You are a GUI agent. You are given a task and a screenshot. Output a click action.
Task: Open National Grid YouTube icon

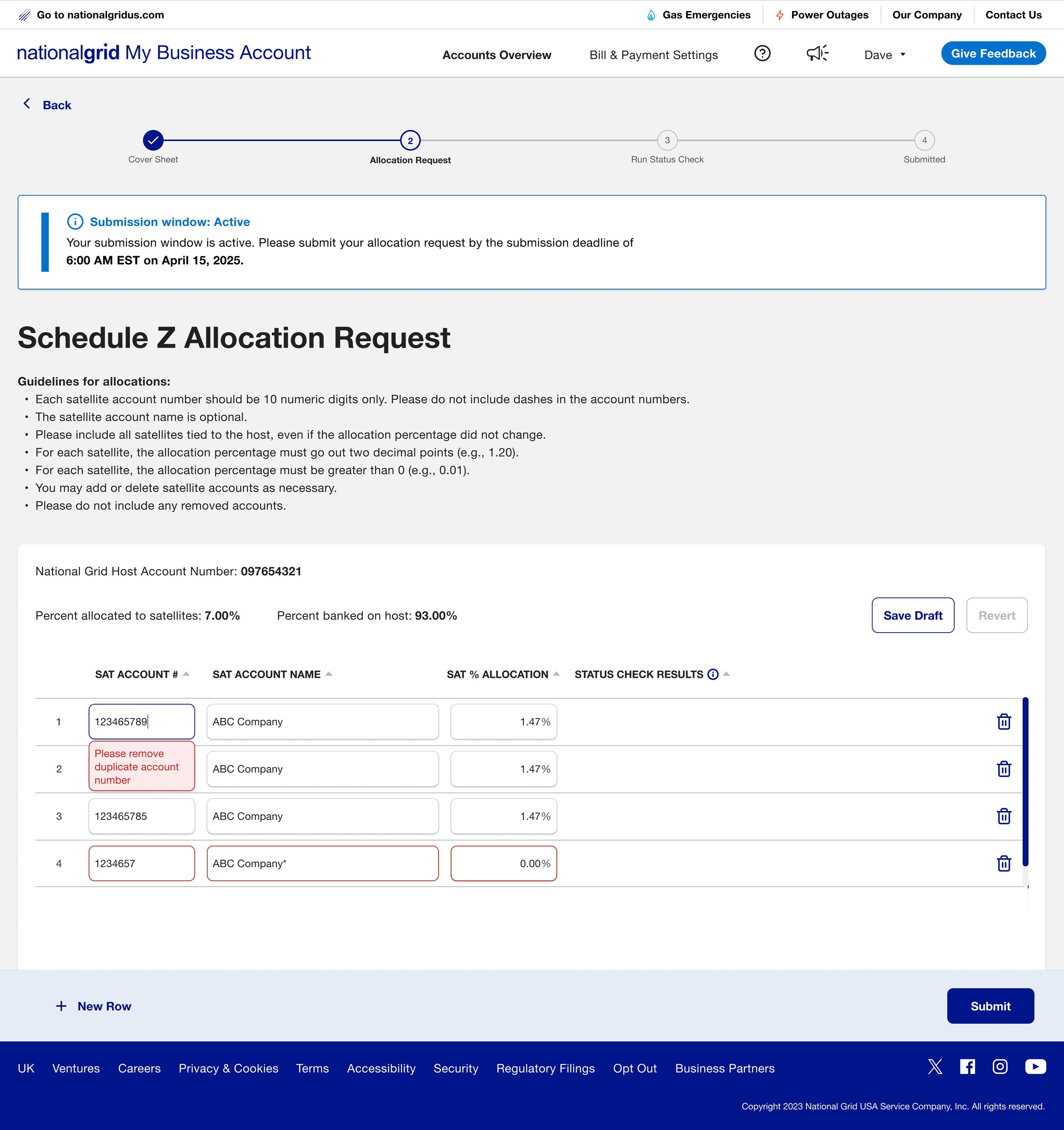(x=1035, y=1066)
